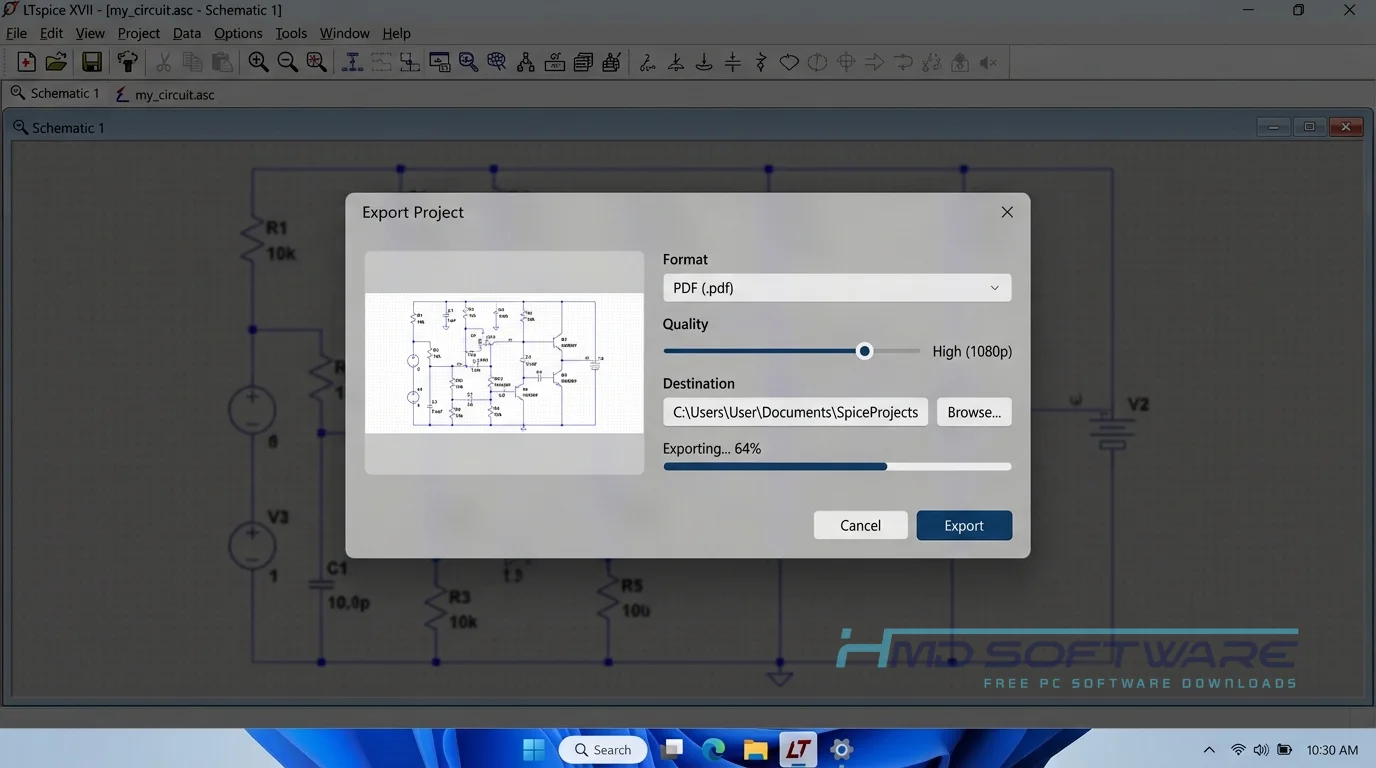Viewport: 1376px width, 768px height.
Task: Switch to the my_circuit.asc tab
Action: tap(165, 94)
